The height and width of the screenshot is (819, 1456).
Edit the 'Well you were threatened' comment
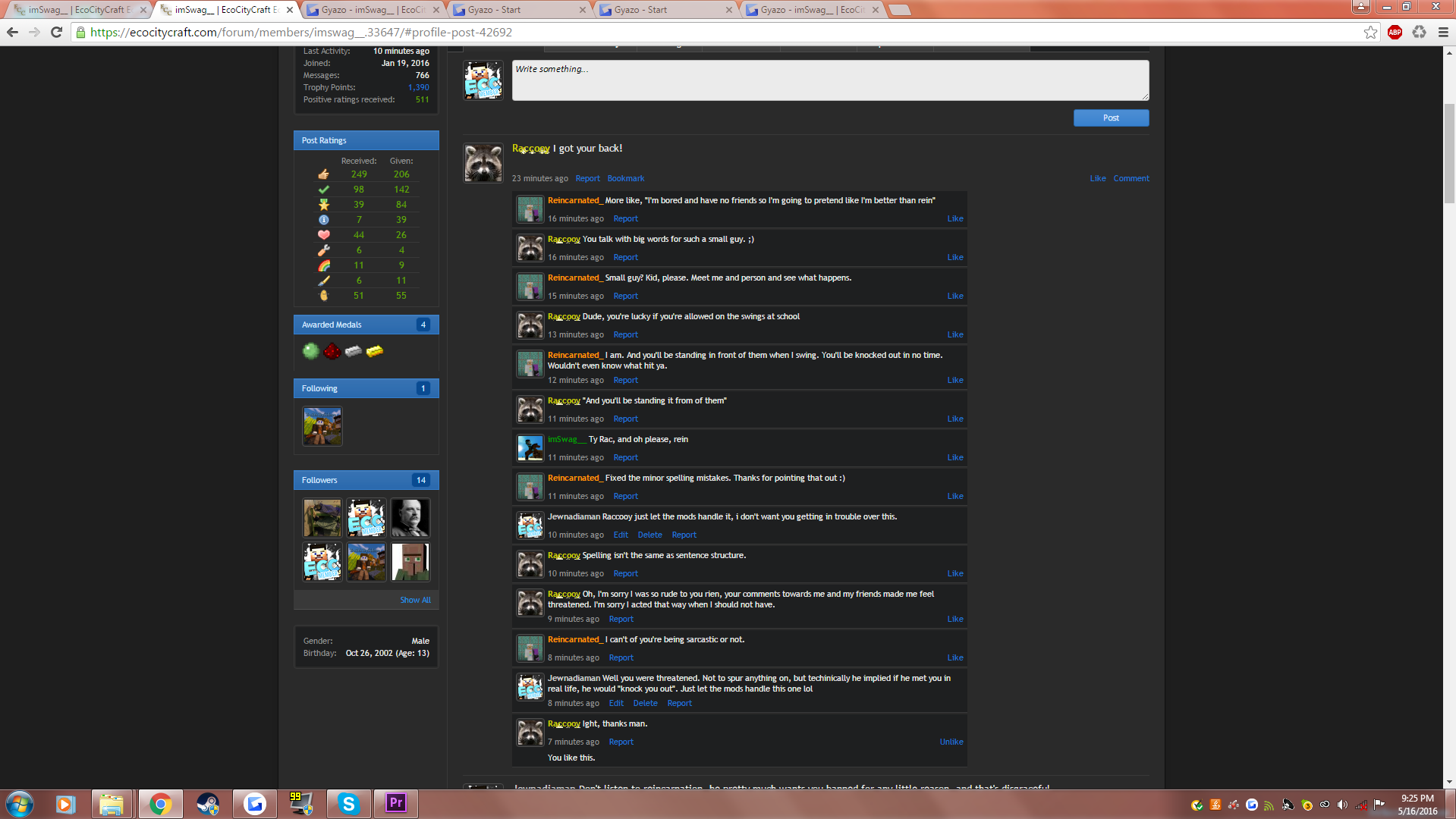pos(615,703)
